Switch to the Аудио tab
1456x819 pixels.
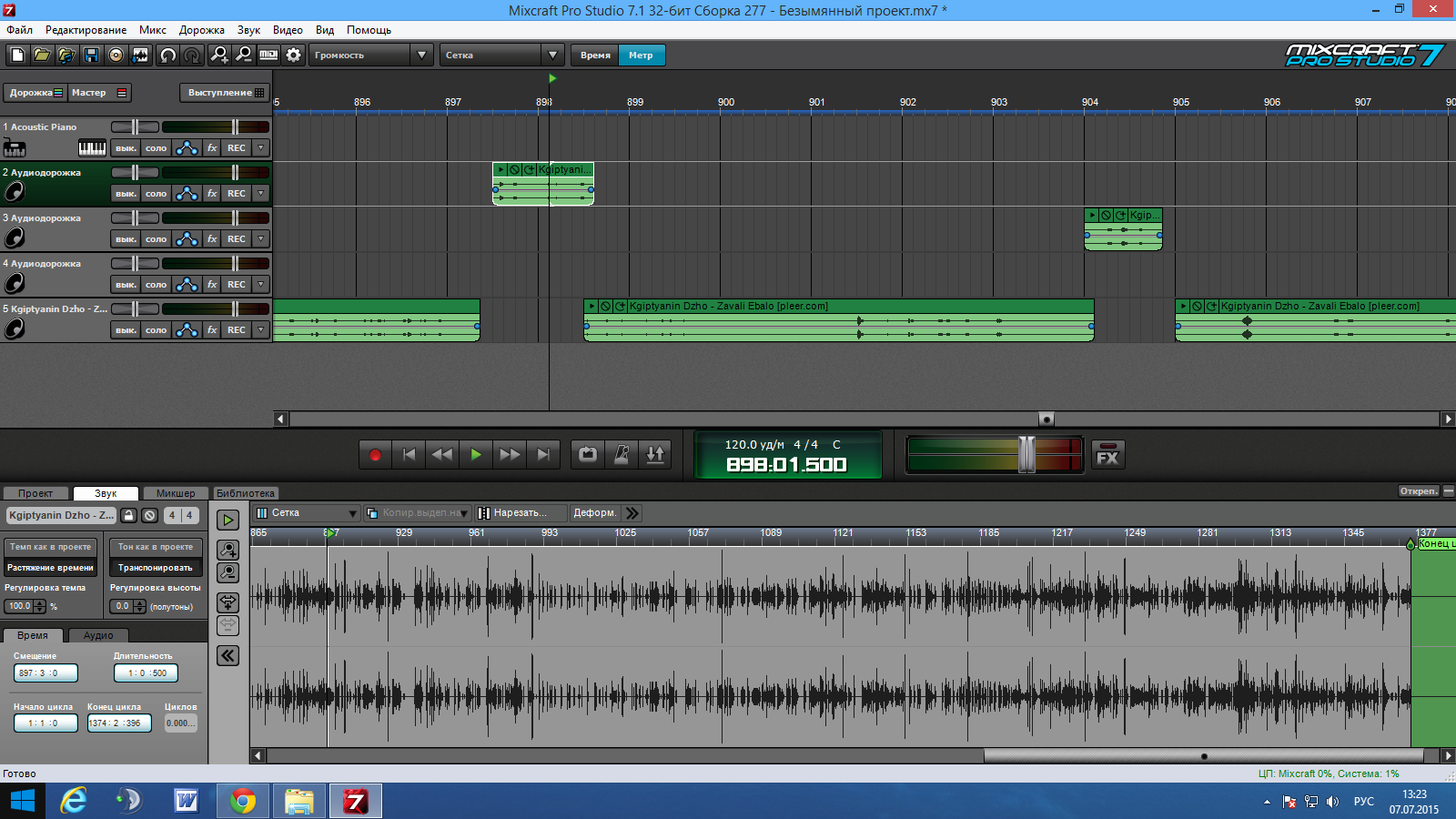(x=98, y=635)
